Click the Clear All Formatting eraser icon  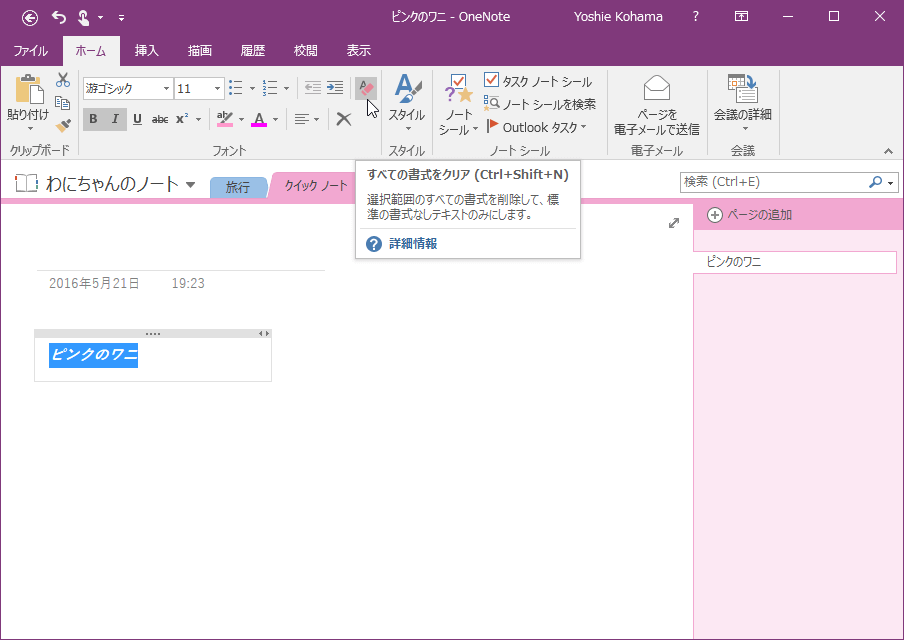click(x=365, y=88)
